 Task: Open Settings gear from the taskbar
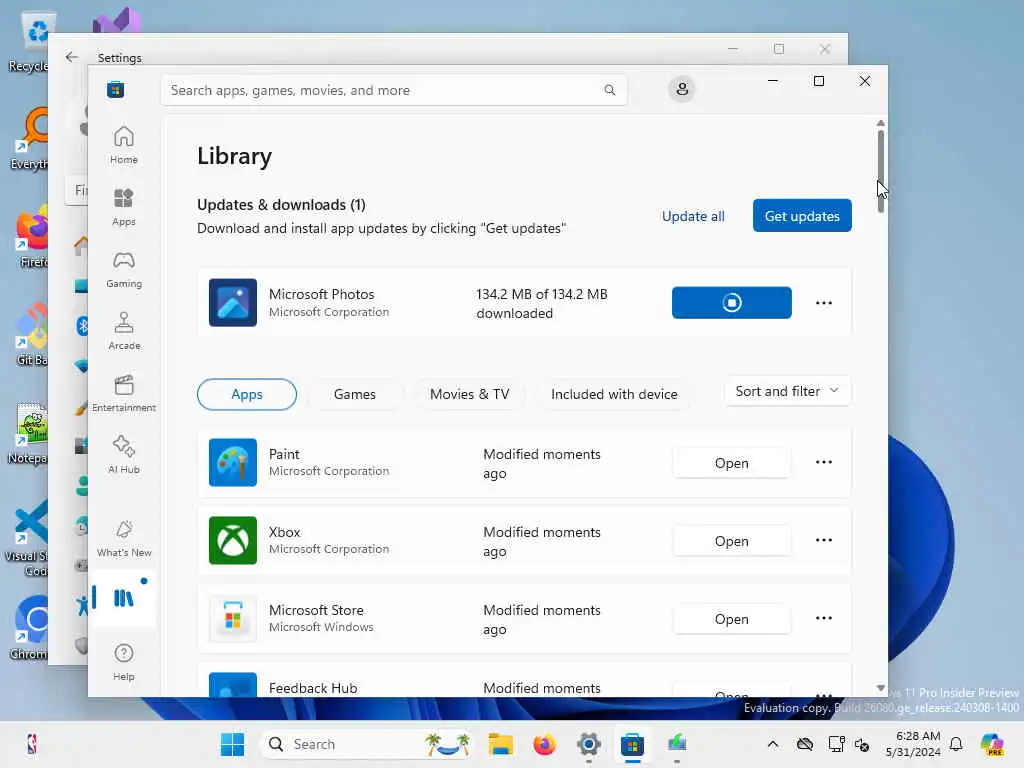(x=588, y=744)
